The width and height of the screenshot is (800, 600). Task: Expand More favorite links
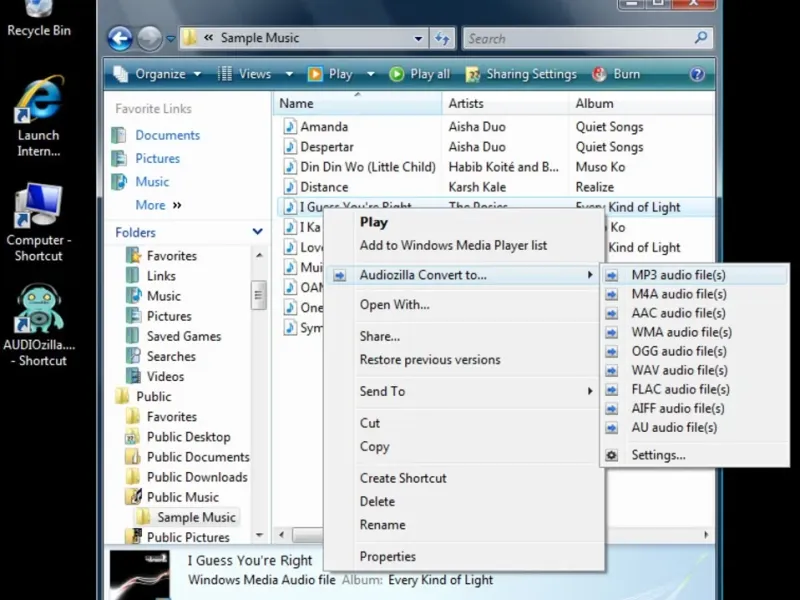(158, 205)
